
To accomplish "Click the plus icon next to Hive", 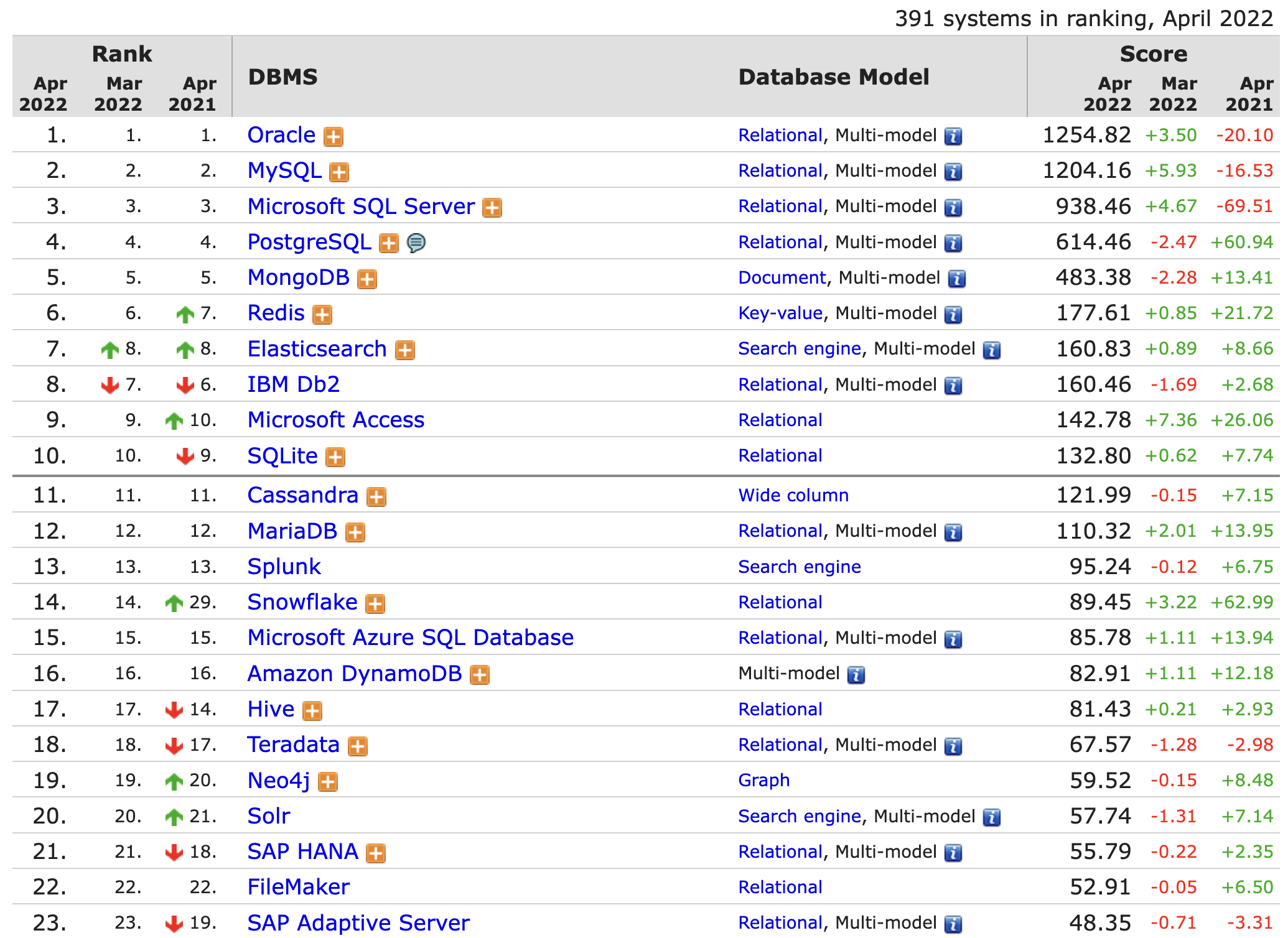I will [312, 711].
